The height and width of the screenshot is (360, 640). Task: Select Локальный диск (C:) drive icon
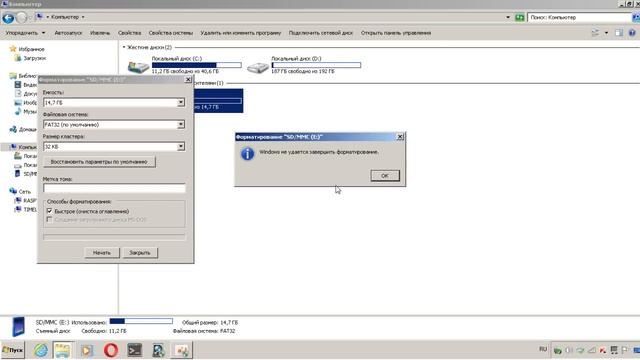pyautogui.click(x=138, y=66)
